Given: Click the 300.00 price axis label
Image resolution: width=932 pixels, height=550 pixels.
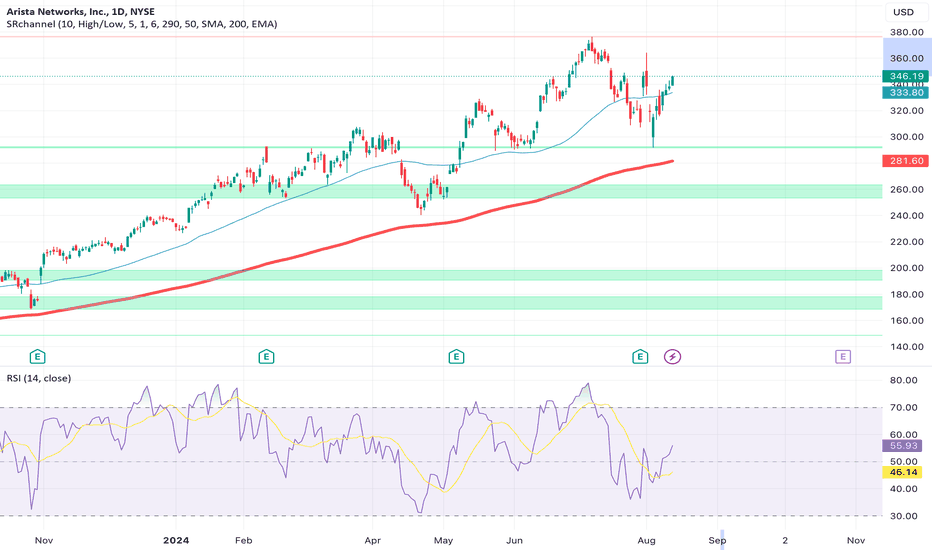Looking at the screenshot, I should pyautogui.click(x=906, y=137).
